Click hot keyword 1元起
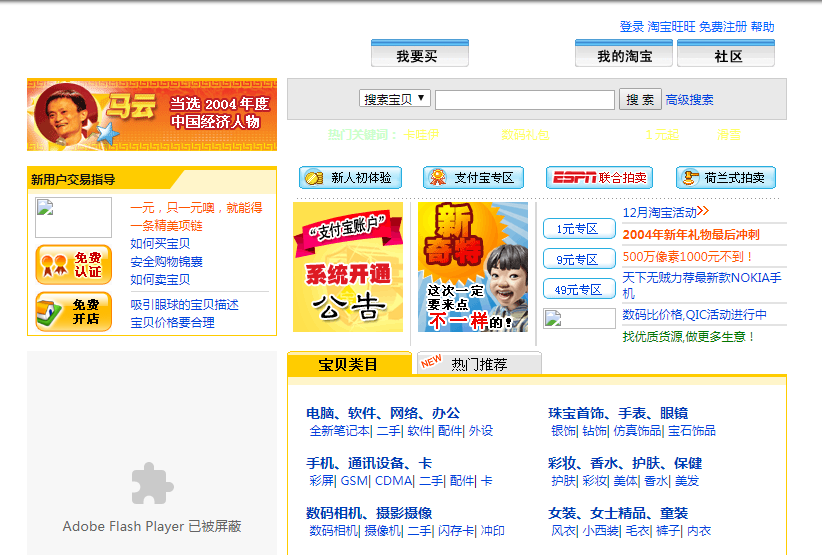Screen dimensions: 822x555 662,135
